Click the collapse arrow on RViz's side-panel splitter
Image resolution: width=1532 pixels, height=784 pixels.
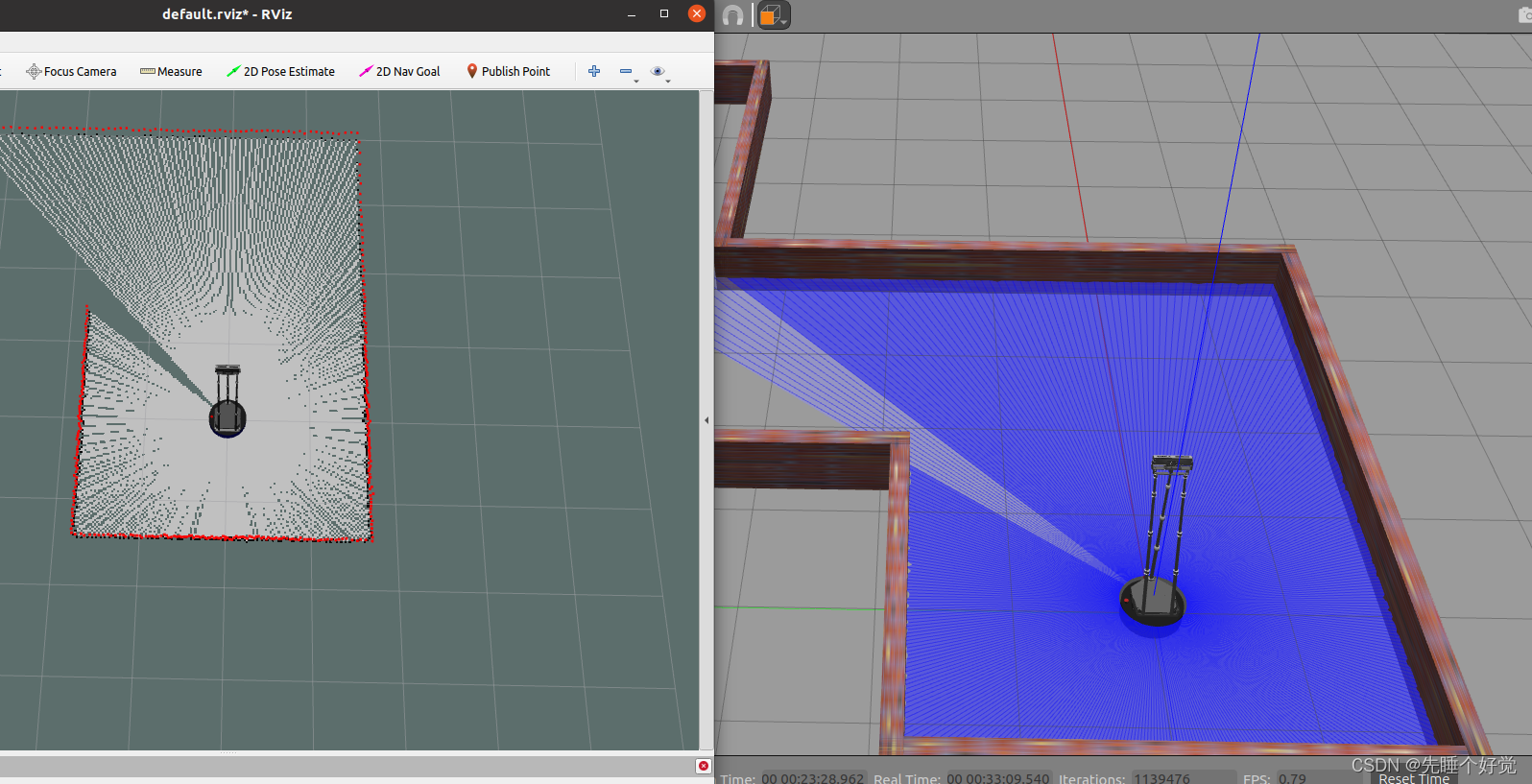click(x=706, y=420)
